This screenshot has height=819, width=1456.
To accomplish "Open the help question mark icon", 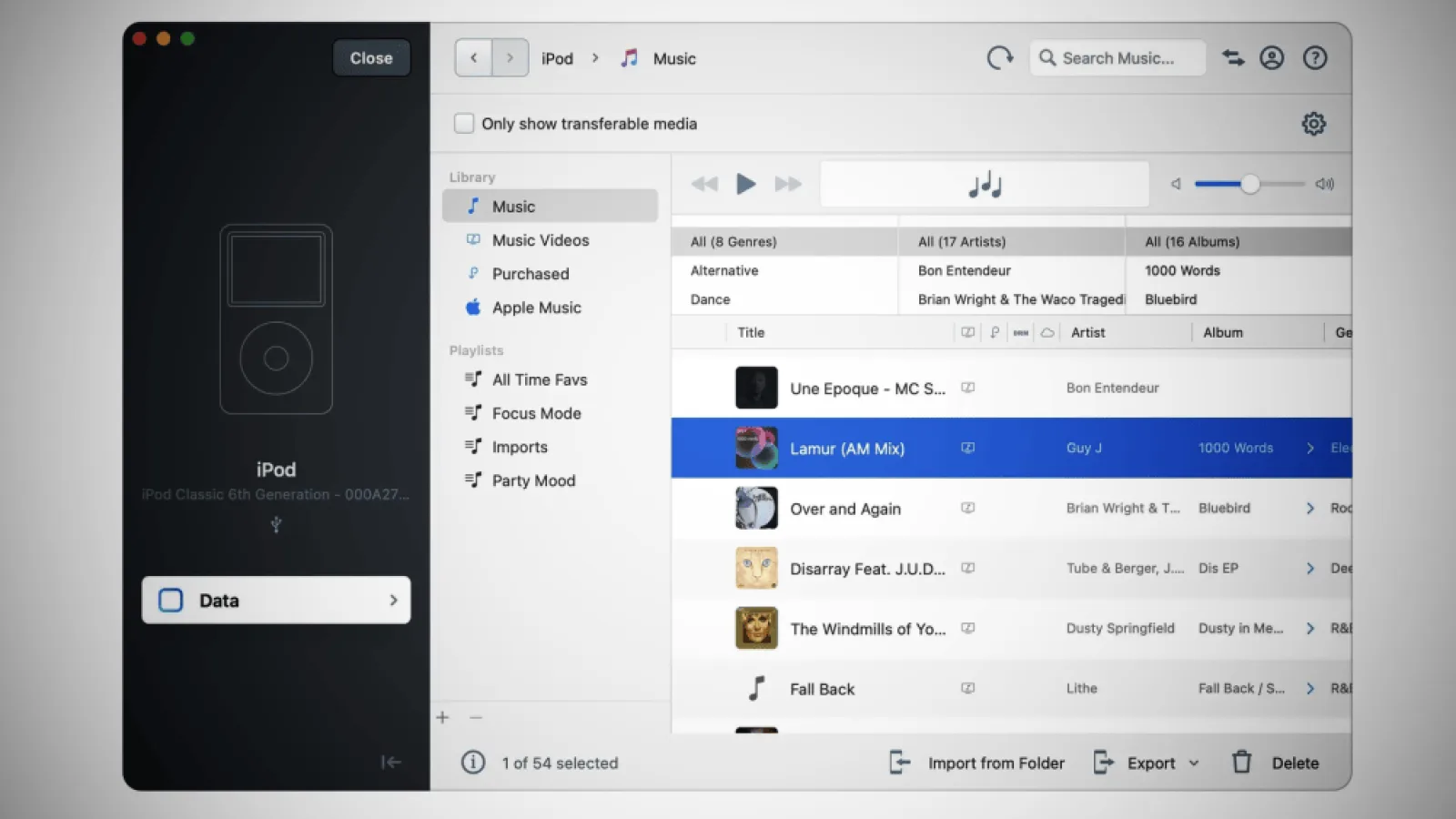I will point(1315,58).
